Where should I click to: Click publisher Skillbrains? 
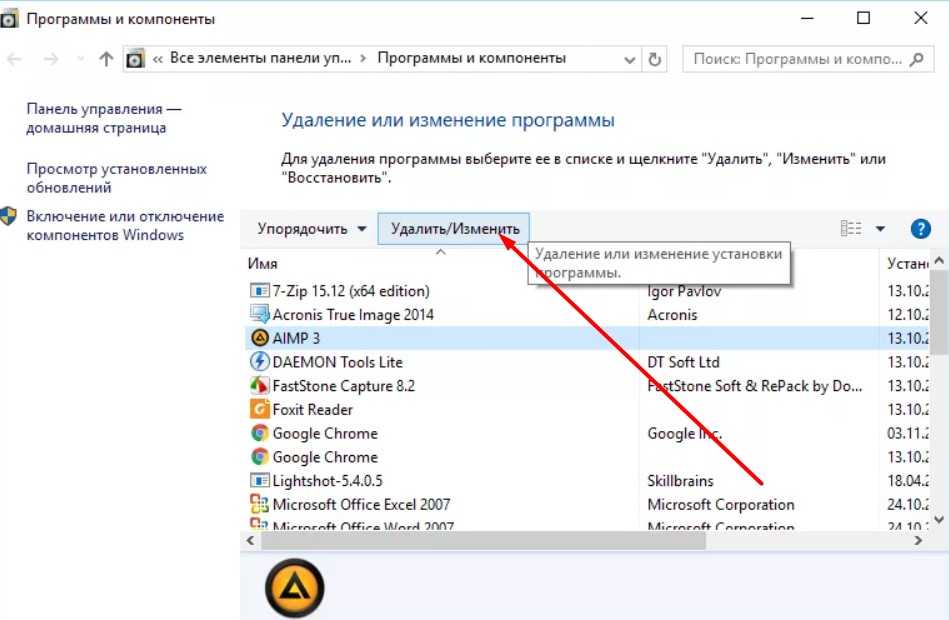pyautogui.click(x=680, y=480)
